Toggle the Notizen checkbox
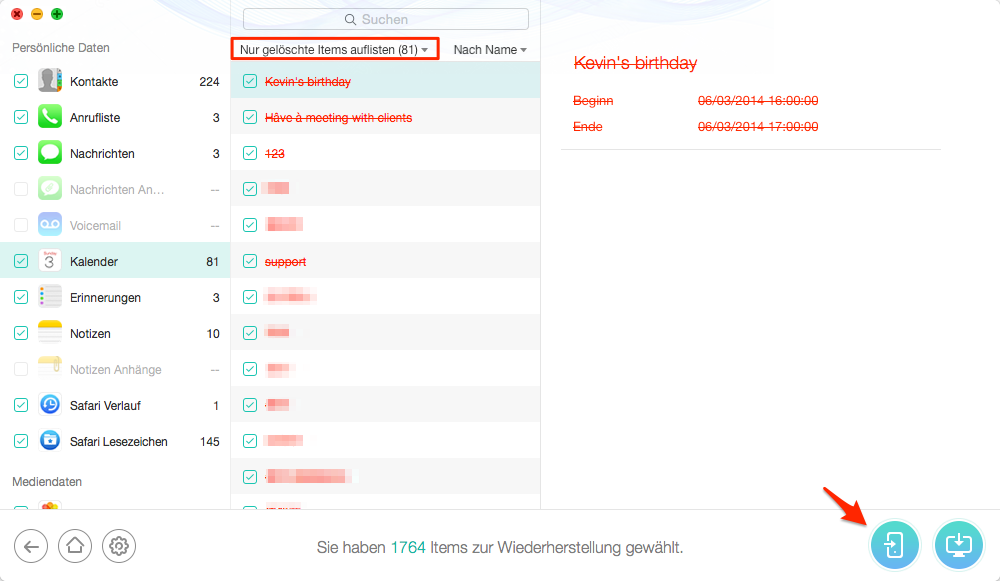The width and height of the screenshot is (1000, 581). point(21,333)
